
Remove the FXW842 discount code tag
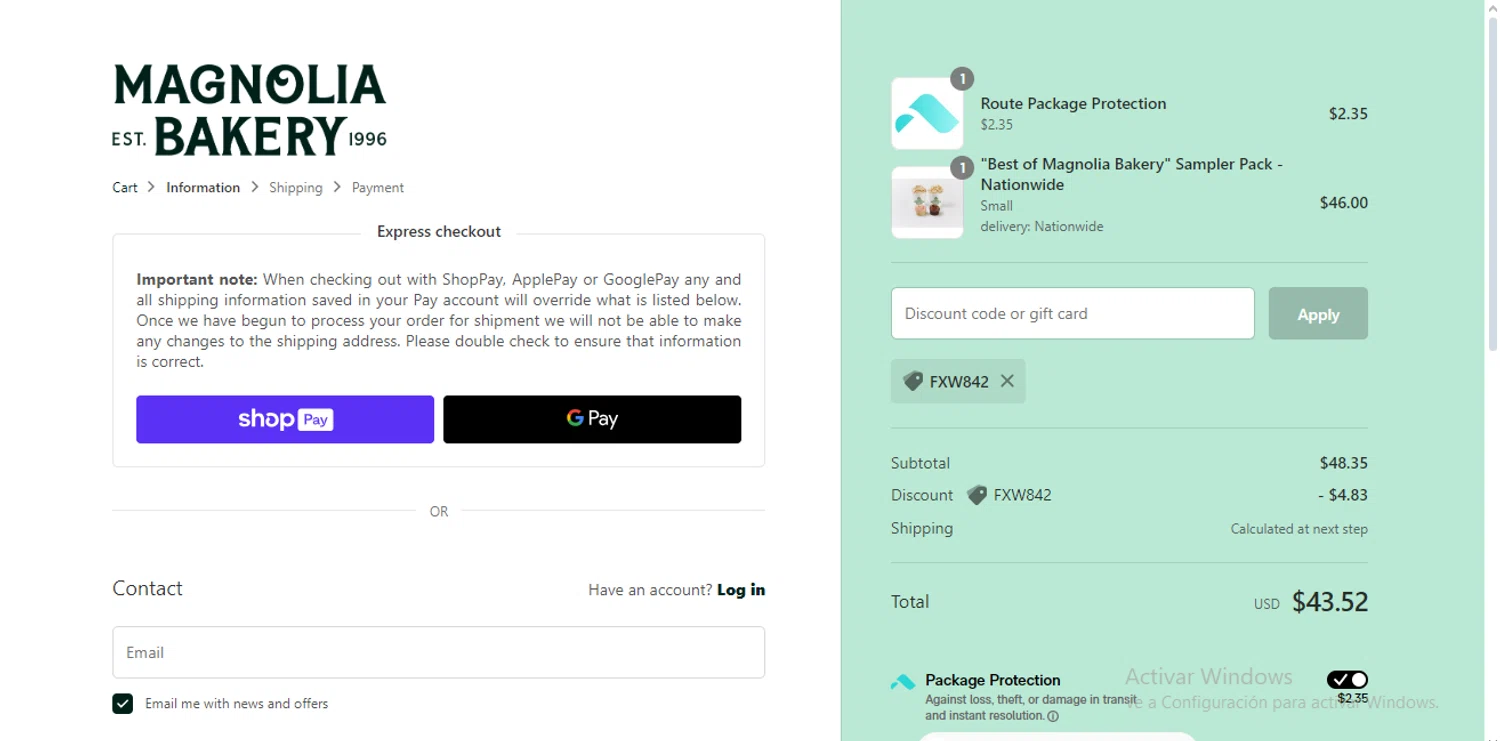click(1007, 381)
